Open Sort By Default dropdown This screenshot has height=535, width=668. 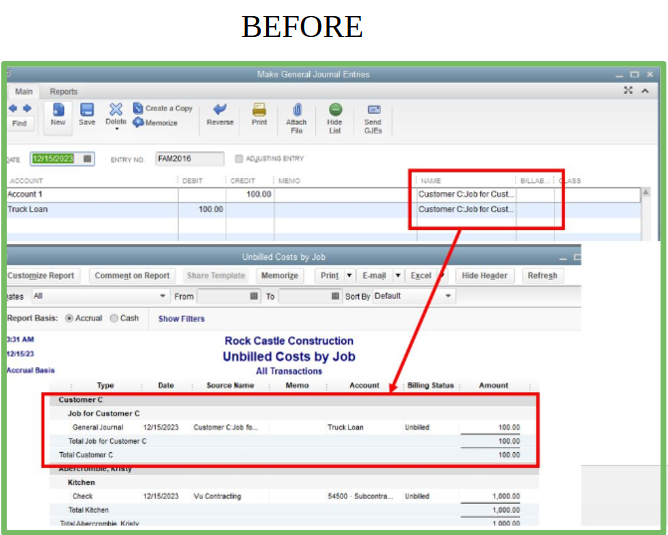click(414, 296)
